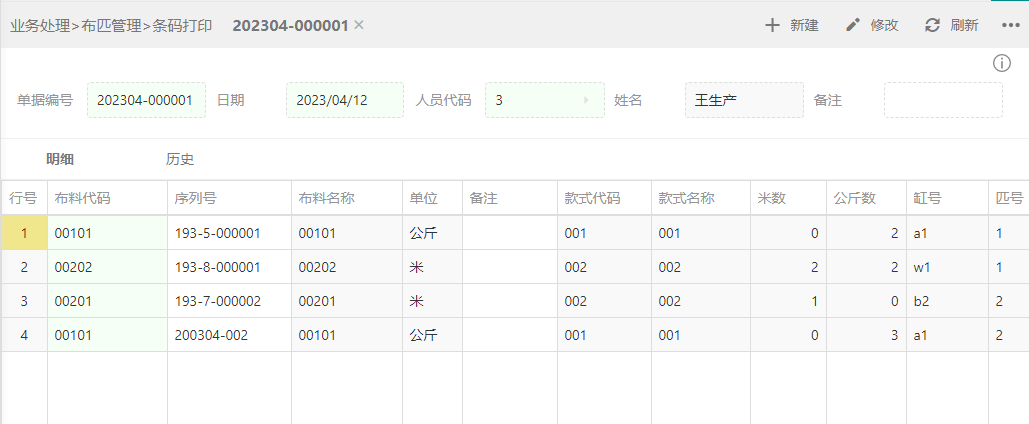Click the empty 备注 input field
1029x424 pixels.
tap(942, 100)
